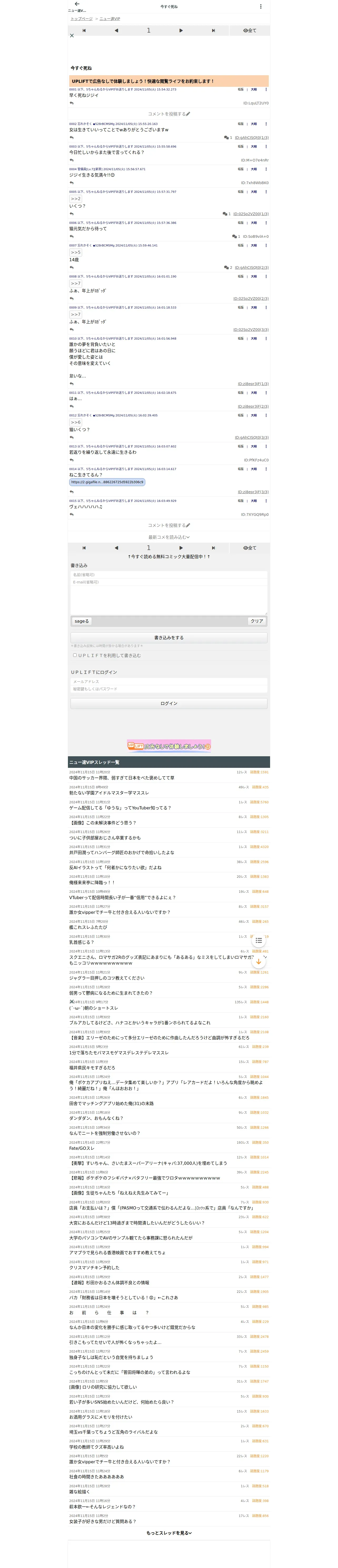Go to next page in top pager

(x=181, y=31)
